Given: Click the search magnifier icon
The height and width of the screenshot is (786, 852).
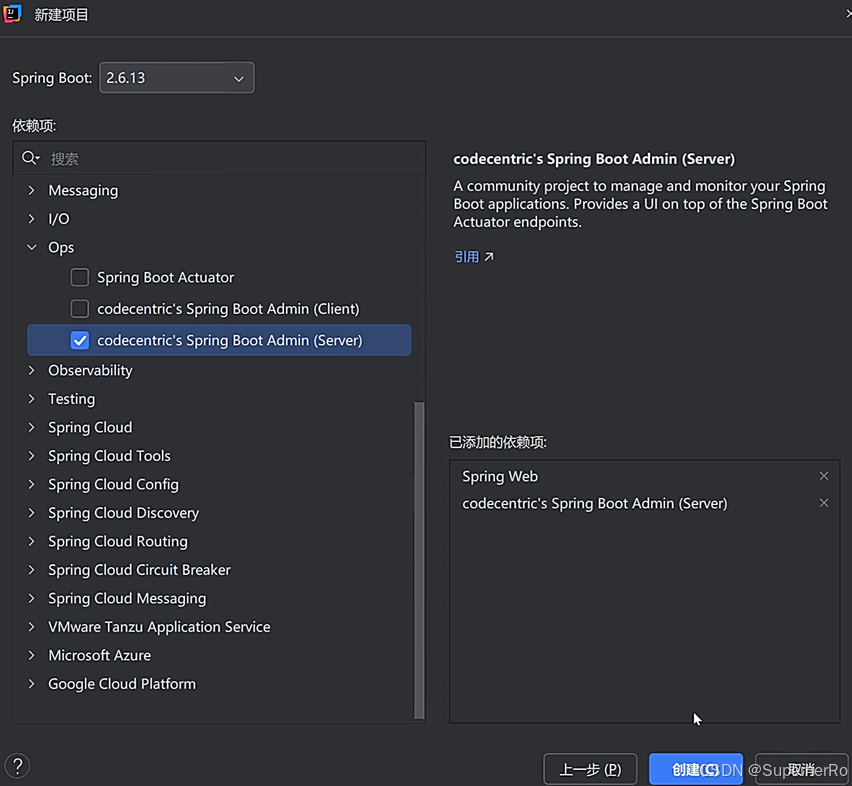Looking at the screenshot, I should (x=30, y=158).
